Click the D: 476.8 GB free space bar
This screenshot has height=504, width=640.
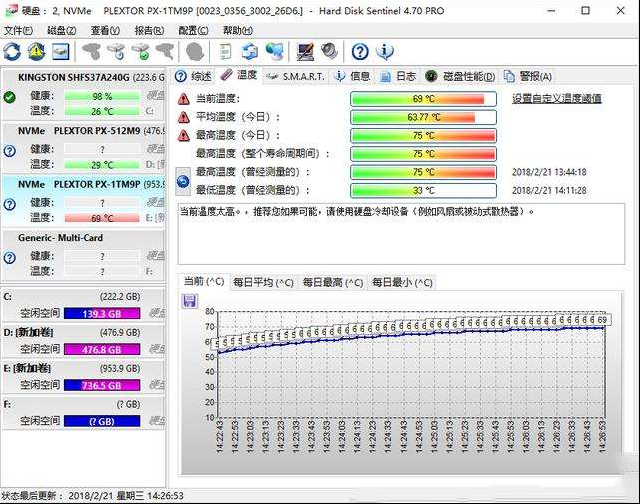(x=102, y=349)
